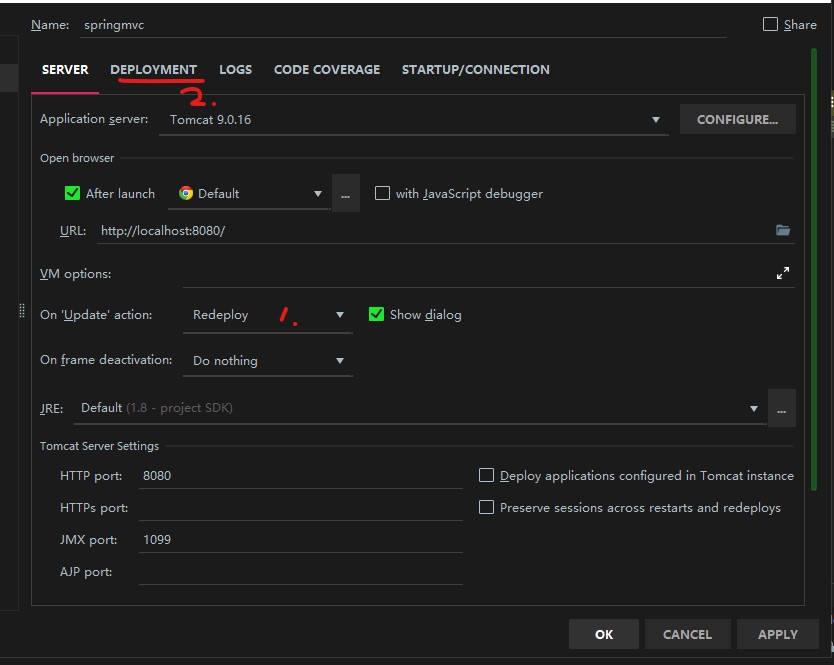Enable Preserve sessions across restarts and redeploys
This screenshot has width=834, height=665.
[x=486, y=507]
